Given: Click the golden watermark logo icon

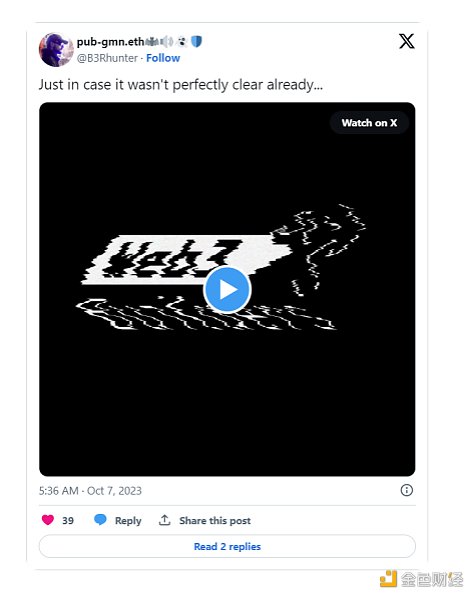Looking at the screenshot, I should click(x=388, y=579).
